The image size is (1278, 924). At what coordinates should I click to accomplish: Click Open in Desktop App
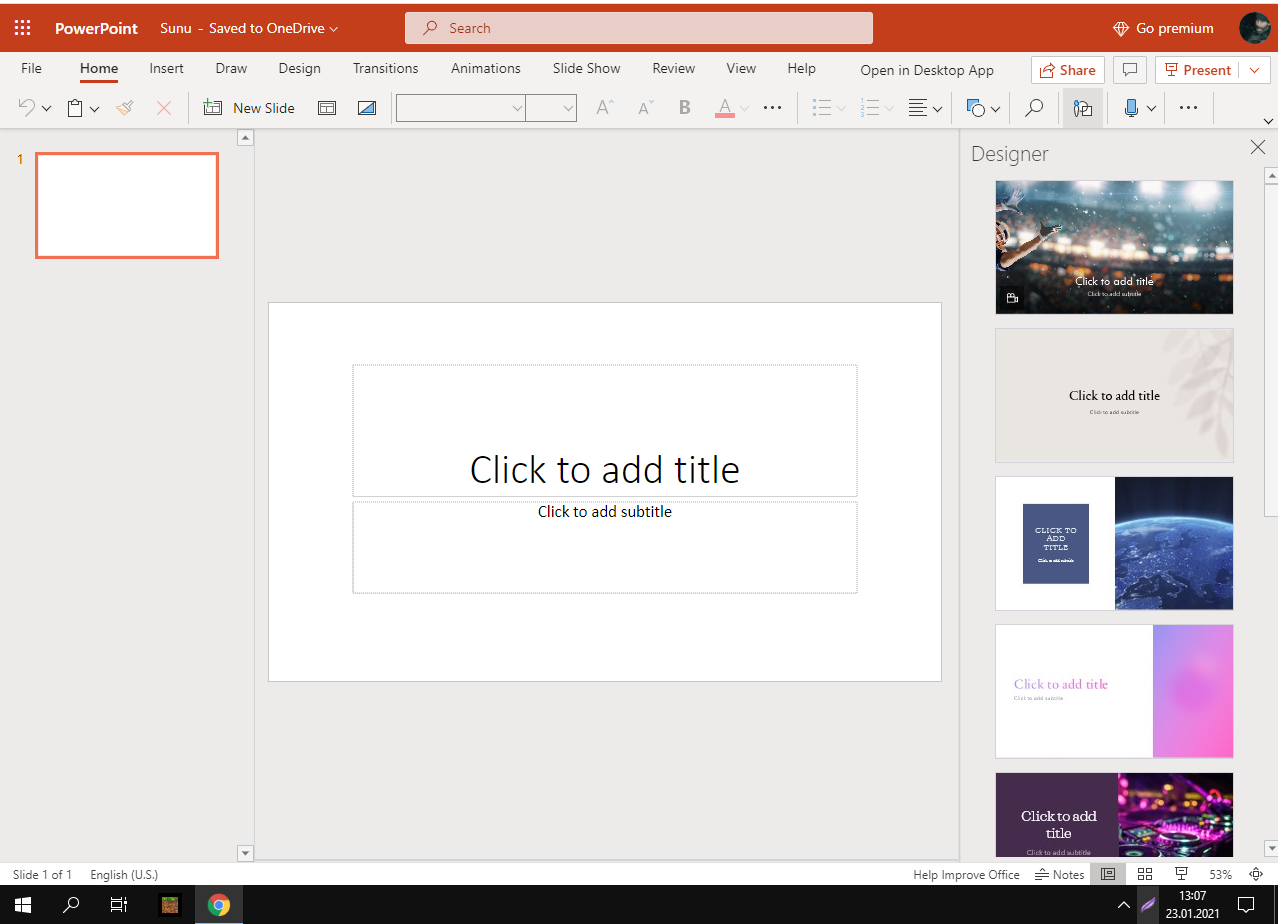(927, 70)
